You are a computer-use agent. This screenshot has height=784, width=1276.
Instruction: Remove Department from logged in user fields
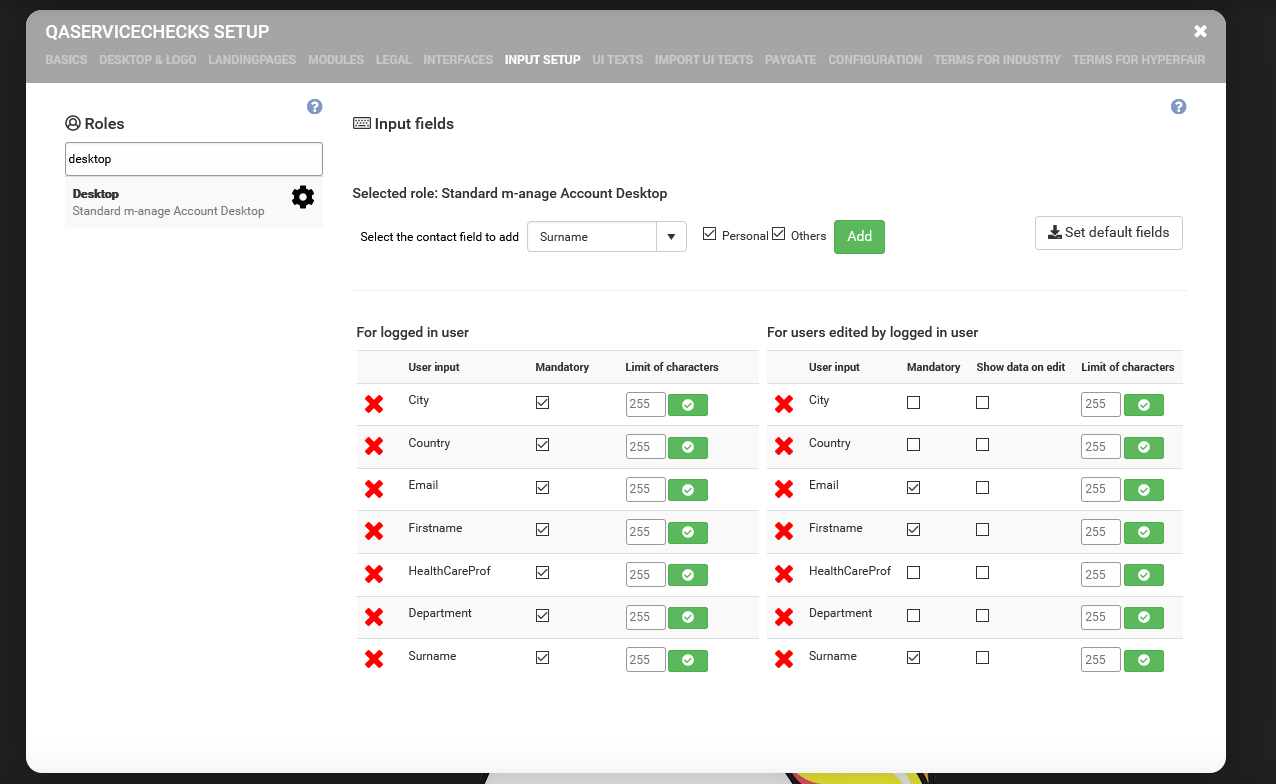(x=374, y=617)
